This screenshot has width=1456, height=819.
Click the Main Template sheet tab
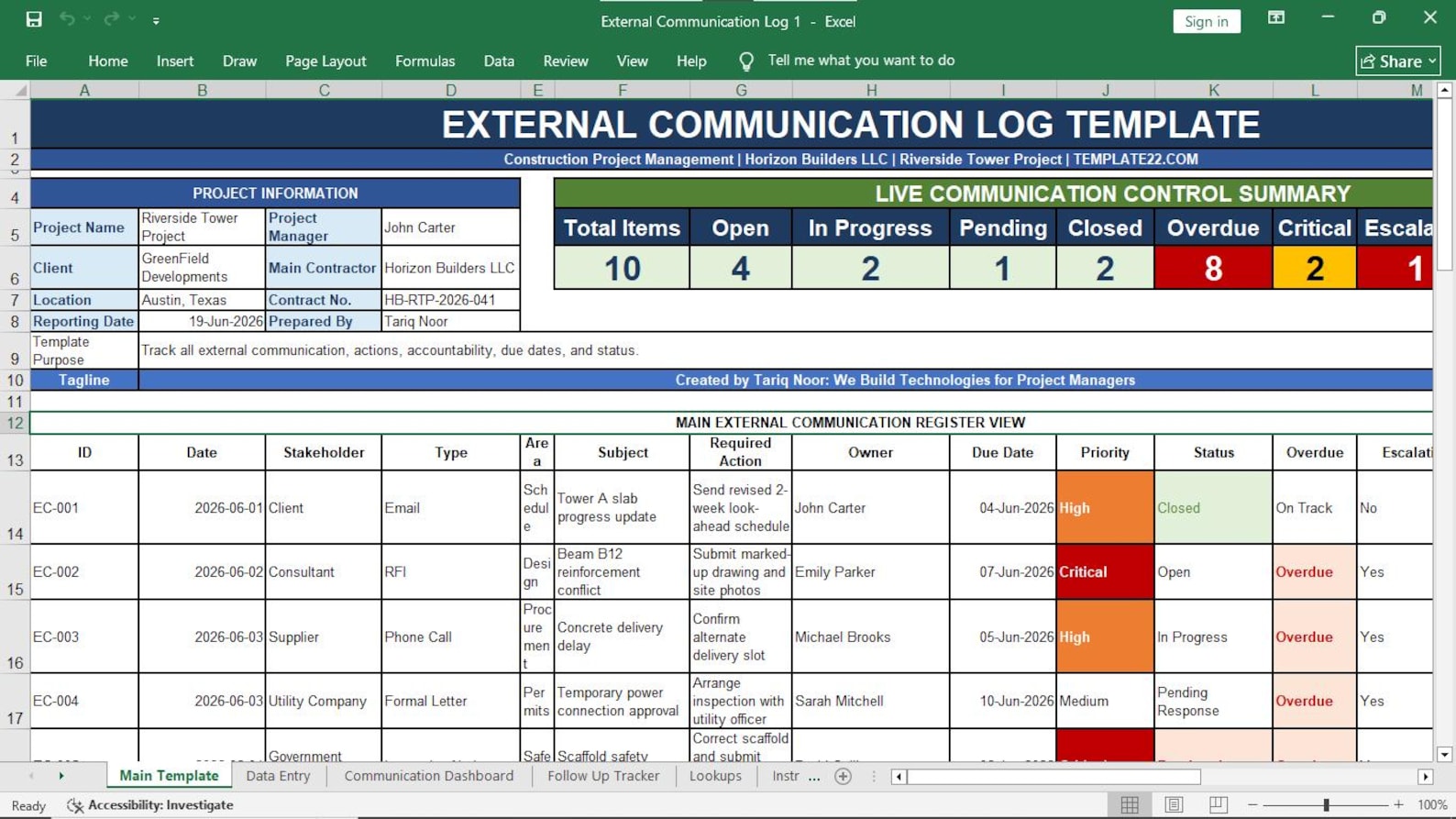[170, 776]
